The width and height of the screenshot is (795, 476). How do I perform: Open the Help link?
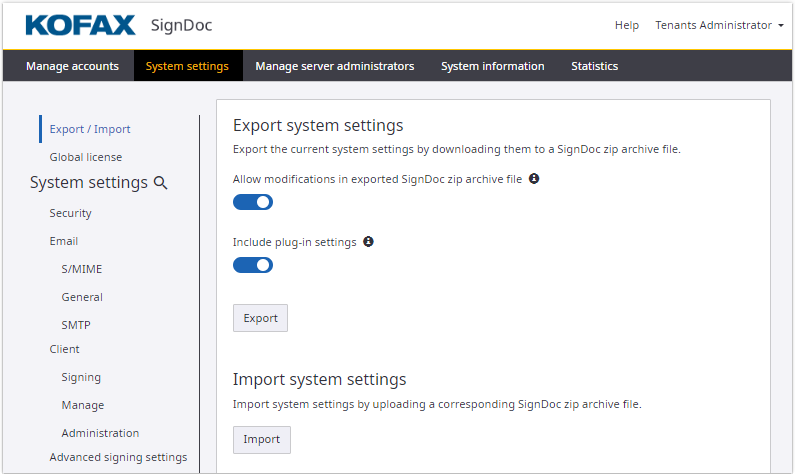[627, 25]
